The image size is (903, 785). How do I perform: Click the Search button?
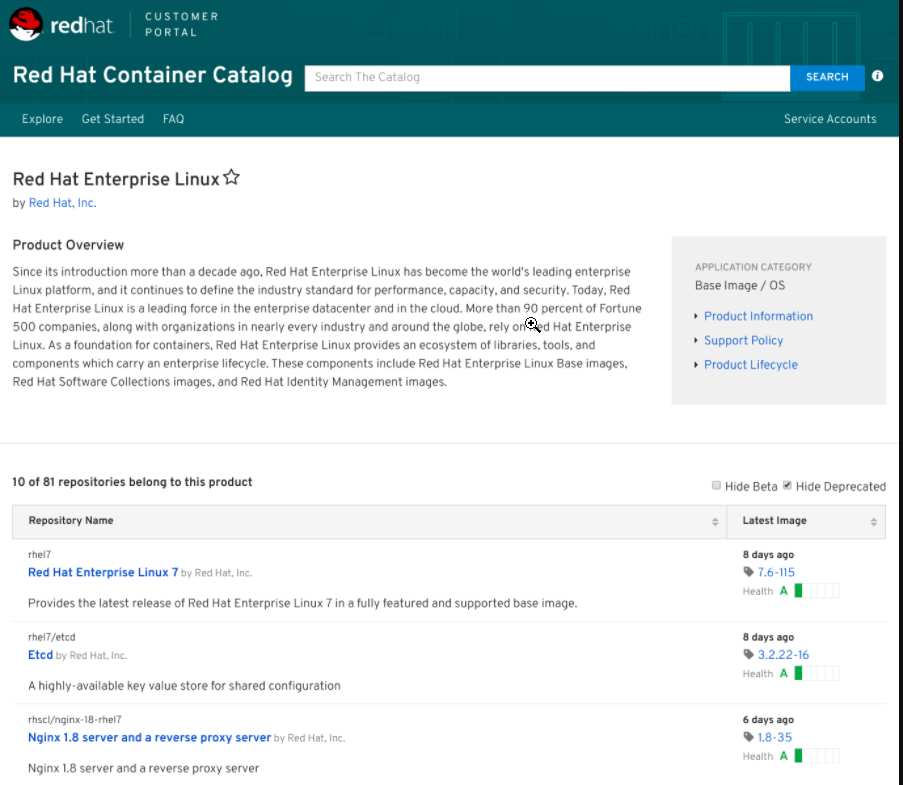827,77
